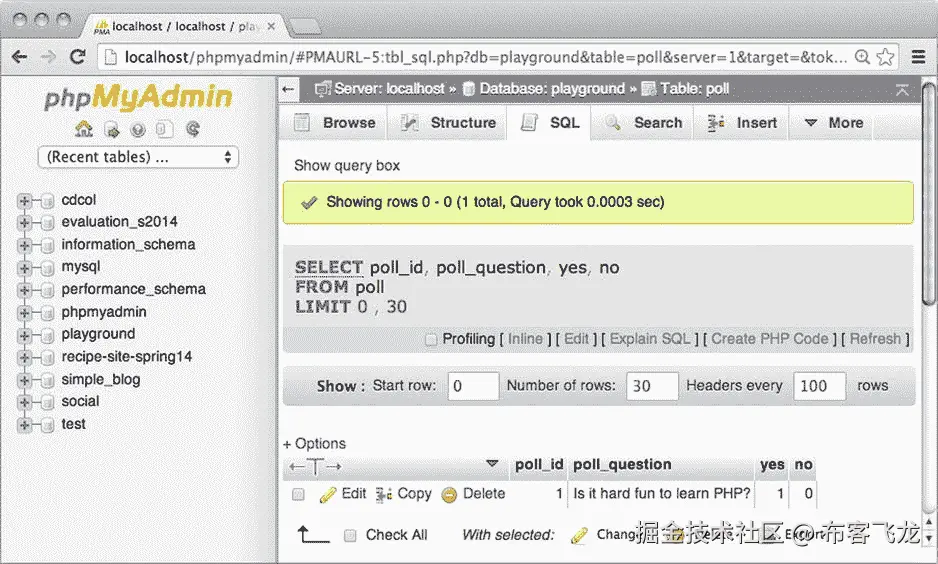Click the phpMyAdmin home icon
This screenshot has height=564, width=938.
(84, 129)
